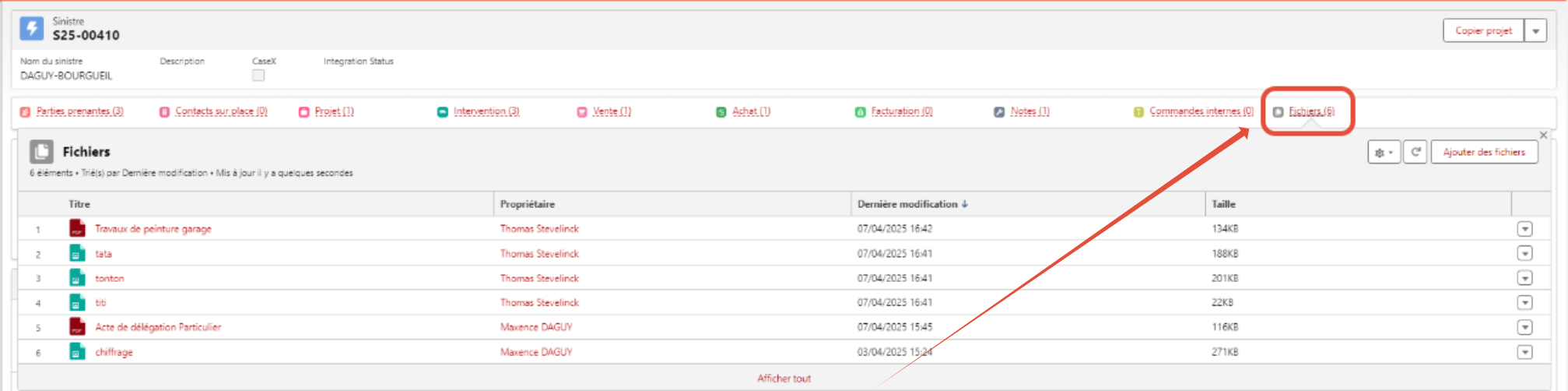Open row actions menu for titi
The height and width of the screenshot is (391, 1568).
tap(1525, 302)
